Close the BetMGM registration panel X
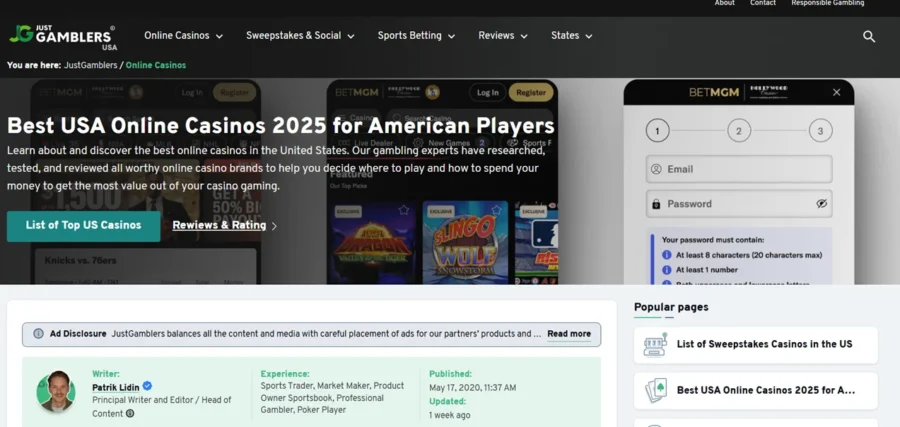Screen dimensions: 900x427 click(x=836, y=92)
